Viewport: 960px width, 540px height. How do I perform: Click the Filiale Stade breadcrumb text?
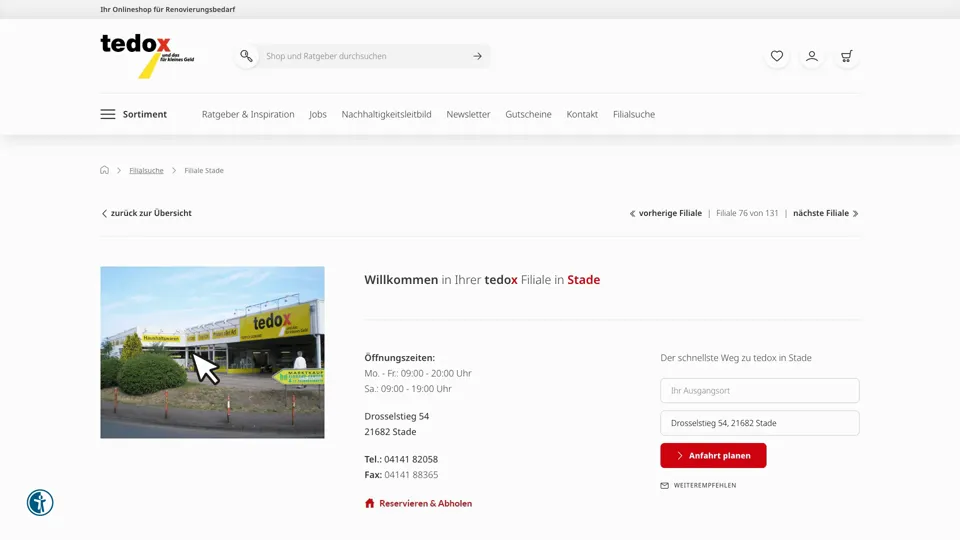point(204,171)
